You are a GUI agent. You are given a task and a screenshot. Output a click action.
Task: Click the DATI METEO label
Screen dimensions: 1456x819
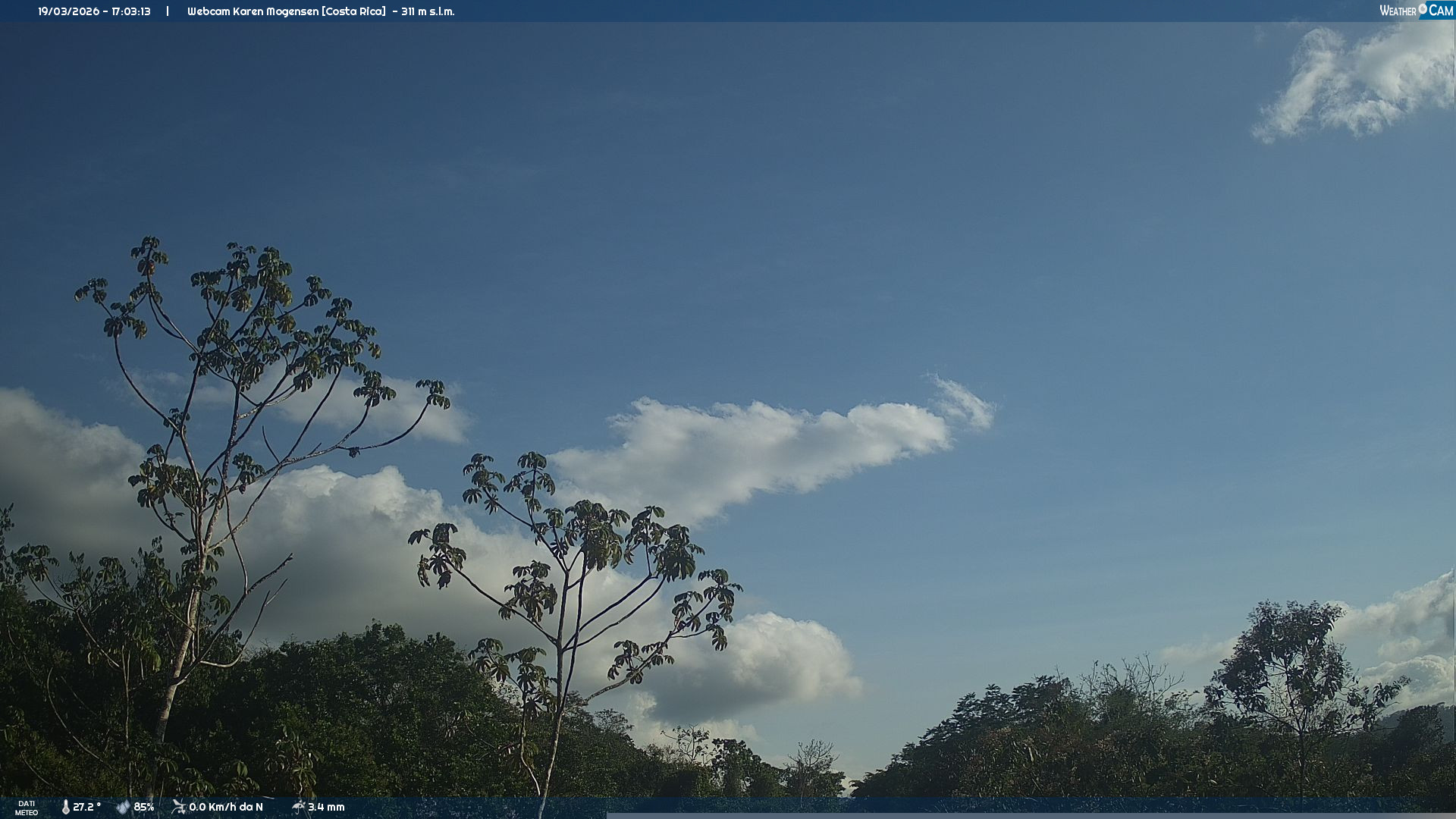(x=27, y=808)
